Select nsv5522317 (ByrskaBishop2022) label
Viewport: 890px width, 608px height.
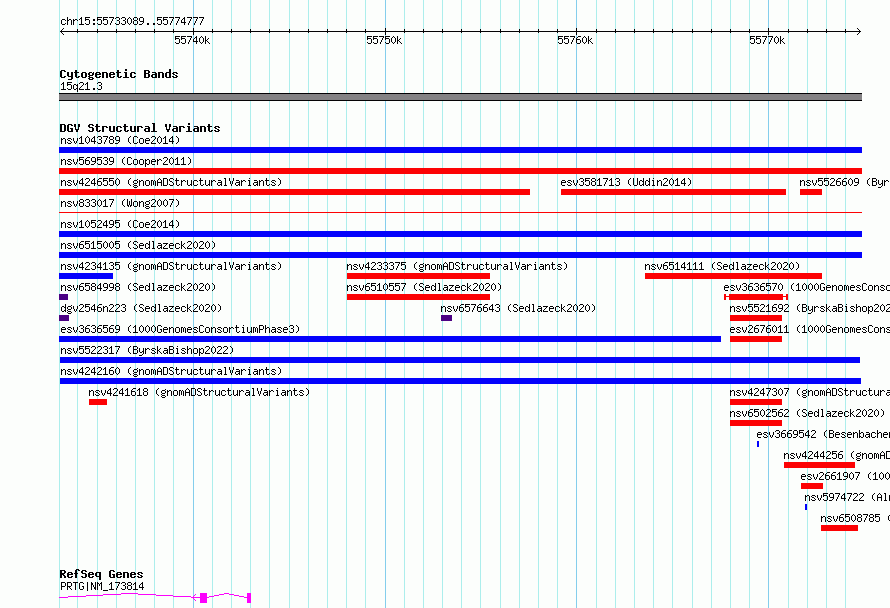coord(147,350)
